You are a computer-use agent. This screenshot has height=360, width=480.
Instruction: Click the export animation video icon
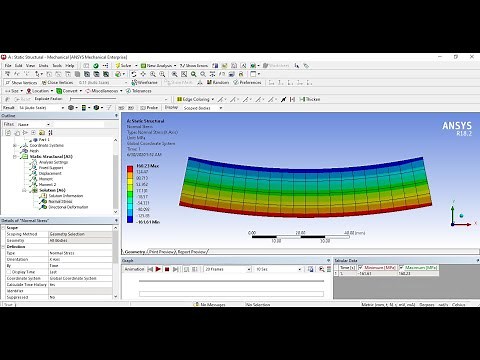click(310, 269)
